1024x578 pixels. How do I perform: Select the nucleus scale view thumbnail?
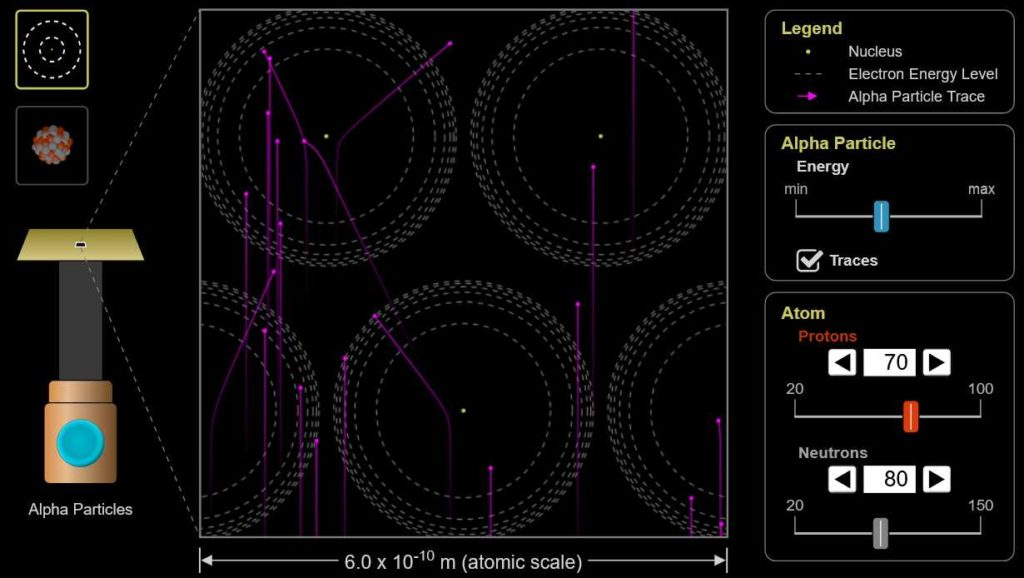52,145
